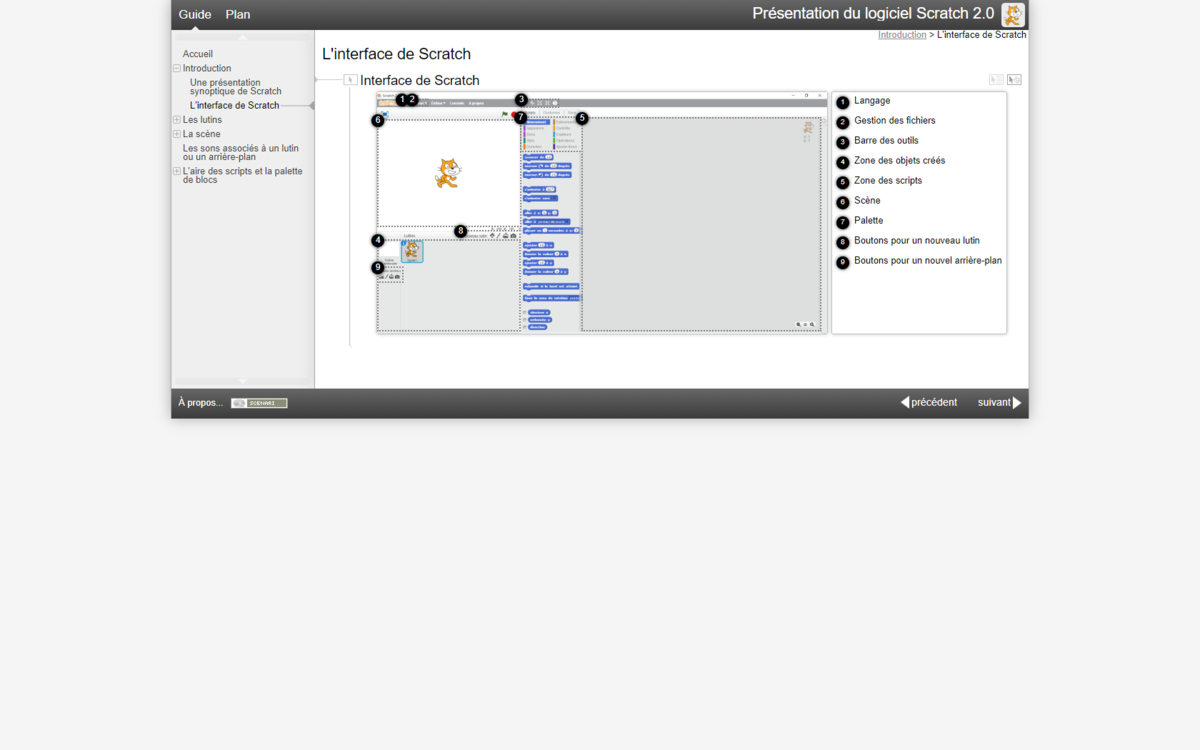Click the Scratch cat logo in the header
This screenshot has height=750, width=1200.
1012,14
